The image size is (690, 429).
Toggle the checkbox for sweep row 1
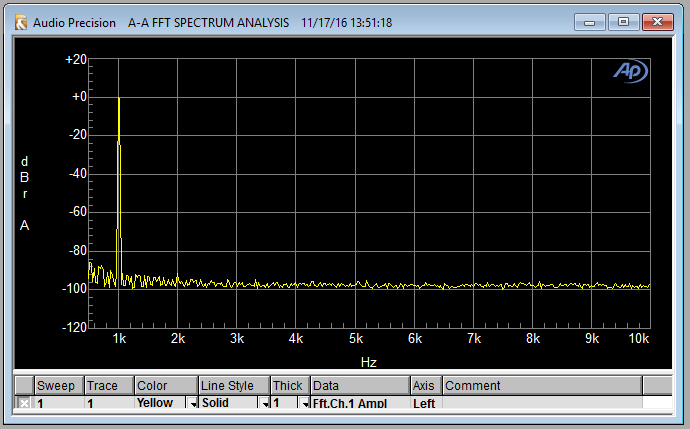tap(24, 403)
